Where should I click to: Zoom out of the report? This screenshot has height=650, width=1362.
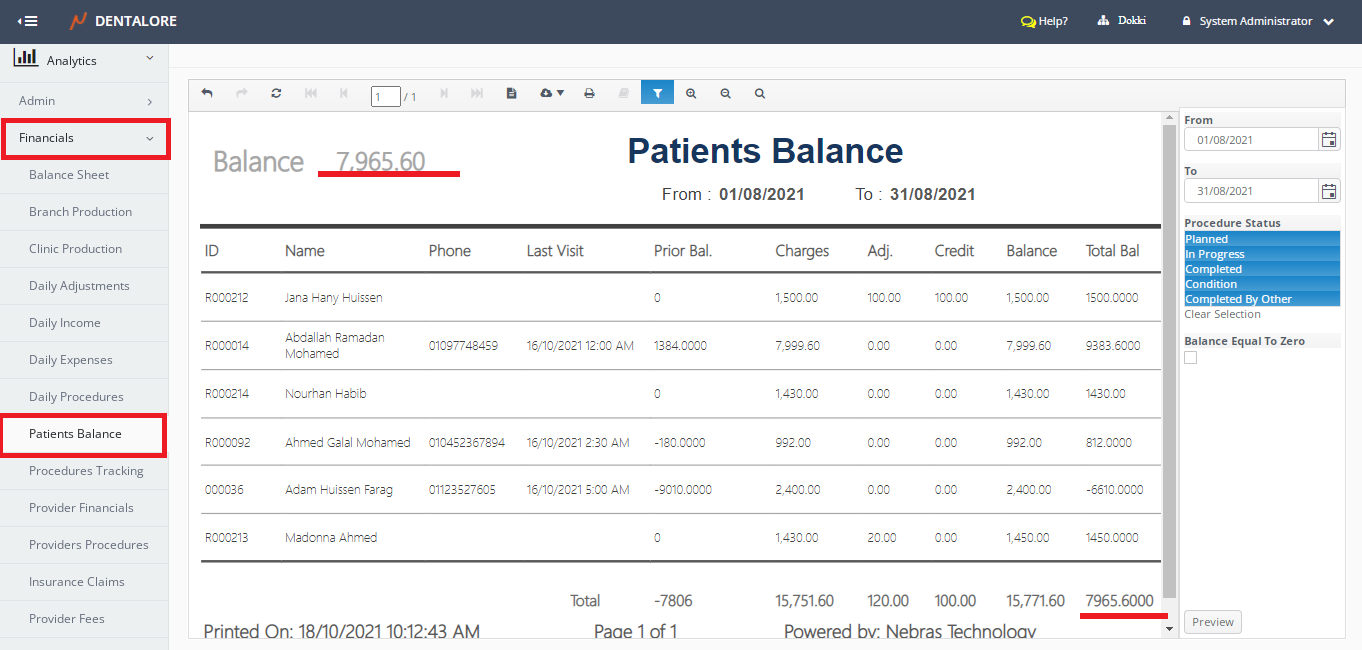[725, 93]
